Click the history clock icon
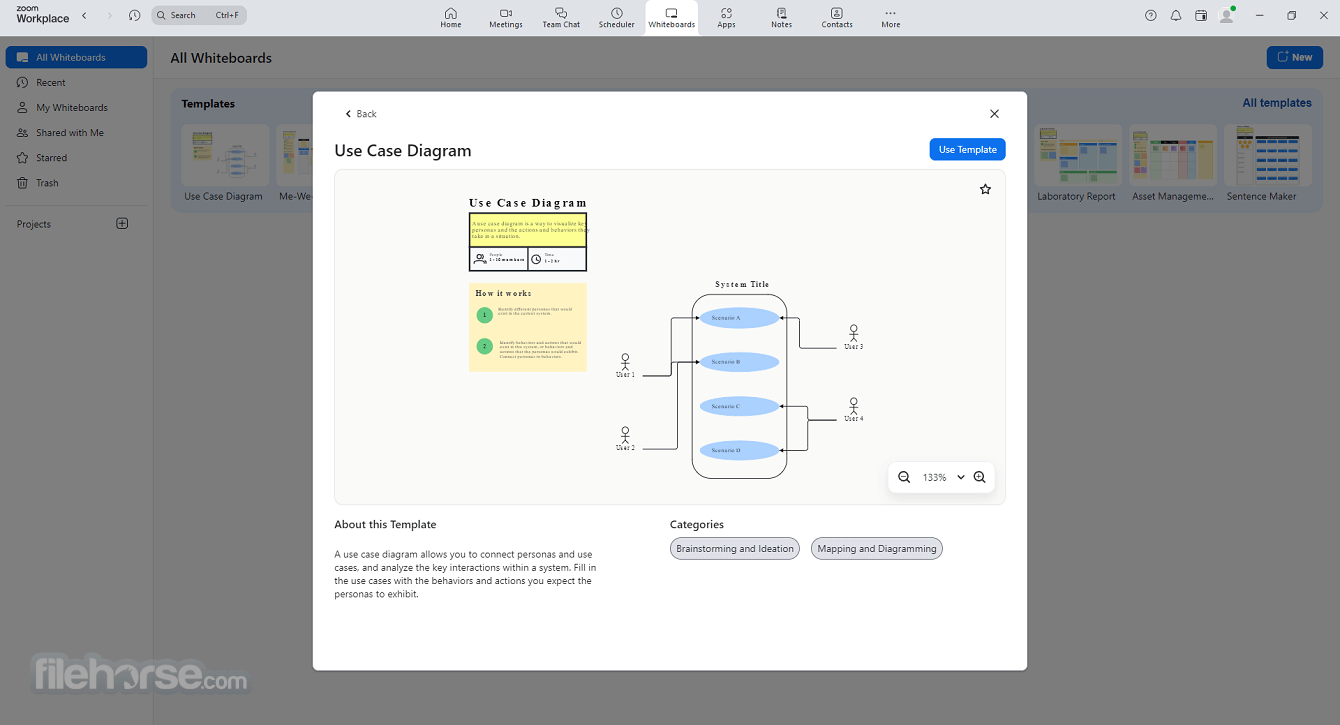Image resolution: width=1340 pixels, height=725 pixels. [x=135, y=15]
